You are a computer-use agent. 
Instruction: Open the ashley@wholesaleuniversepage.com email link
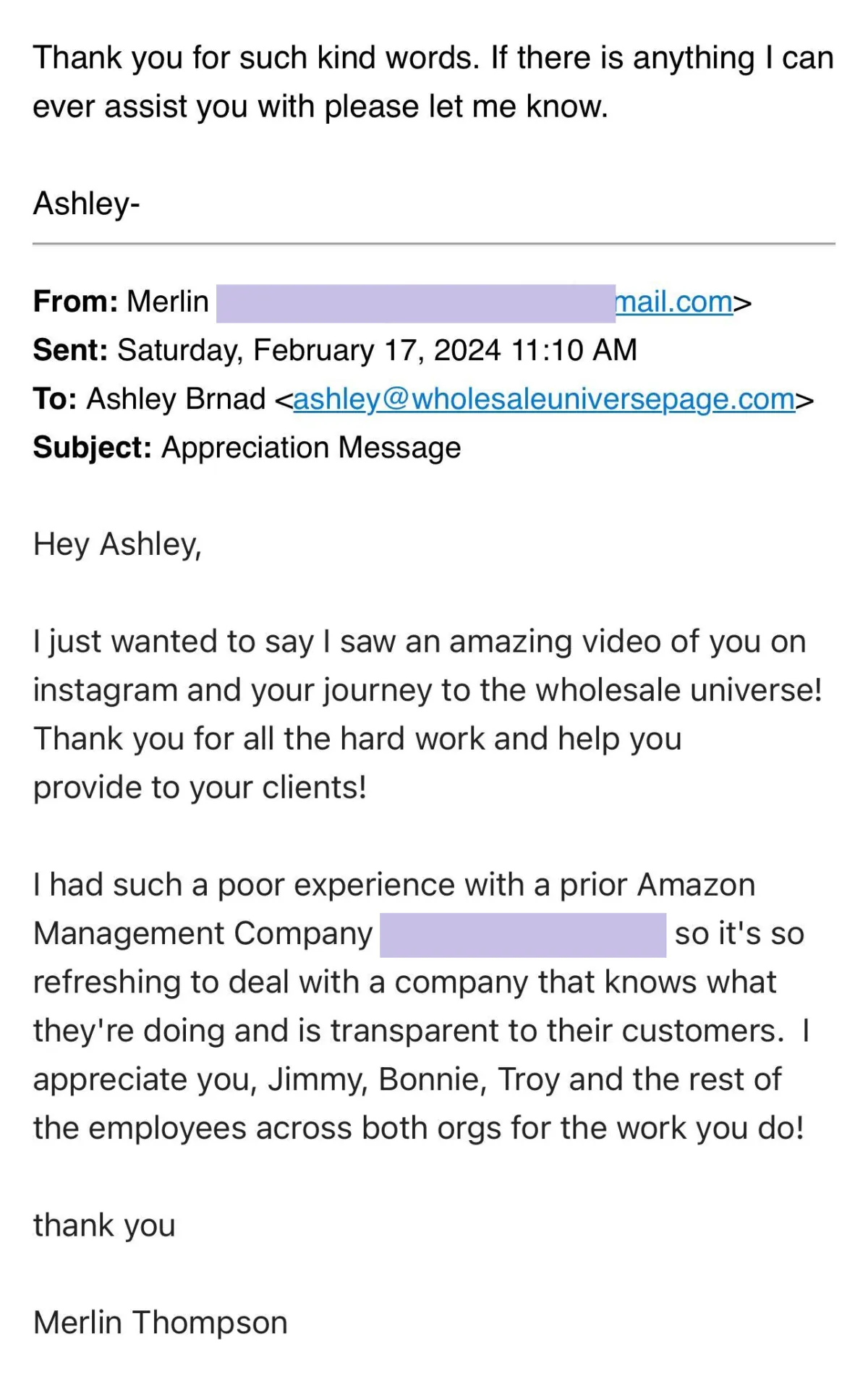point(544,399)
